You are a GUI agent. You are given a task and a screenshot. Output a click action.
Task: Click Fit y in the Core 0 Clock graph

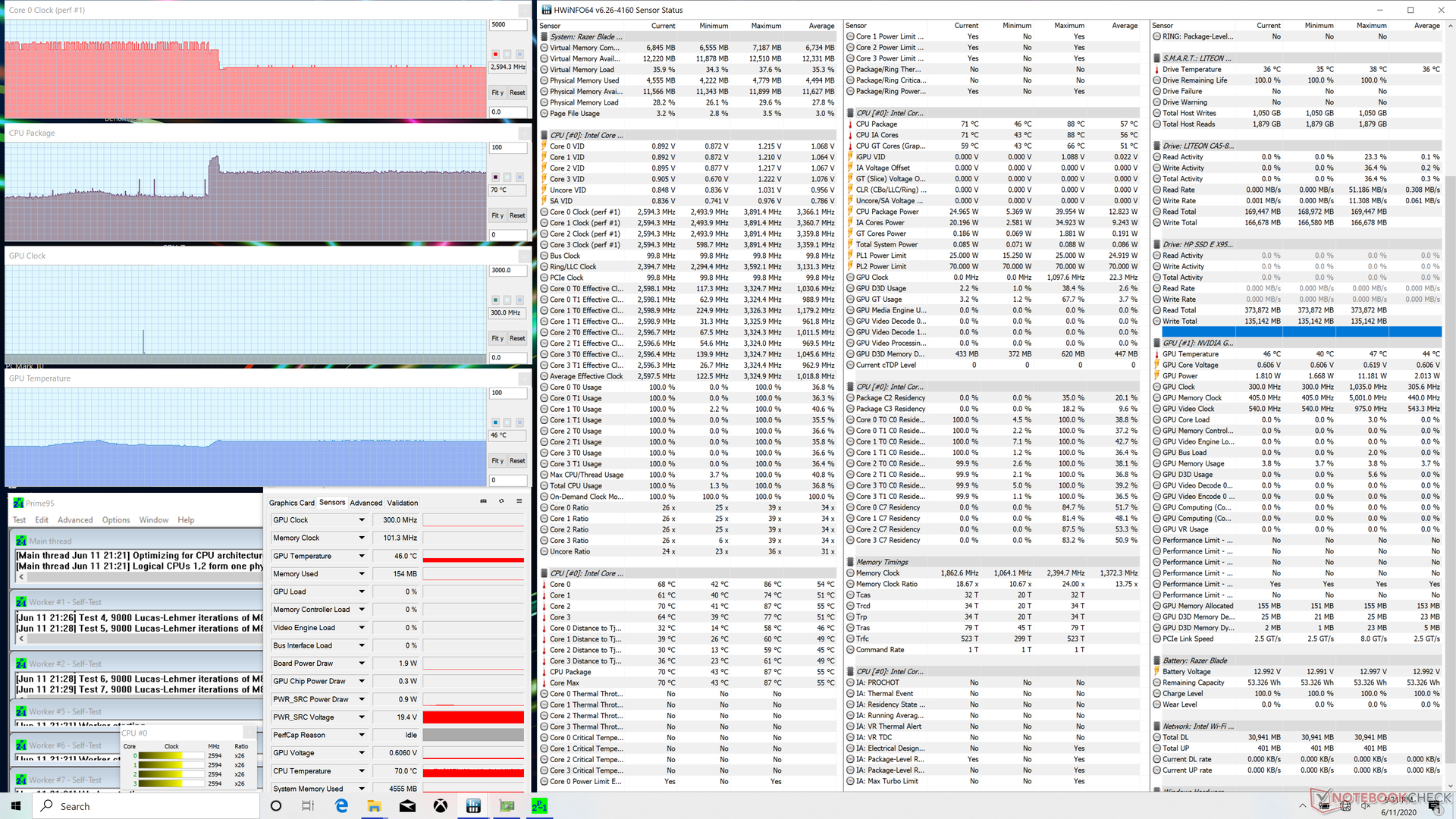497,93
